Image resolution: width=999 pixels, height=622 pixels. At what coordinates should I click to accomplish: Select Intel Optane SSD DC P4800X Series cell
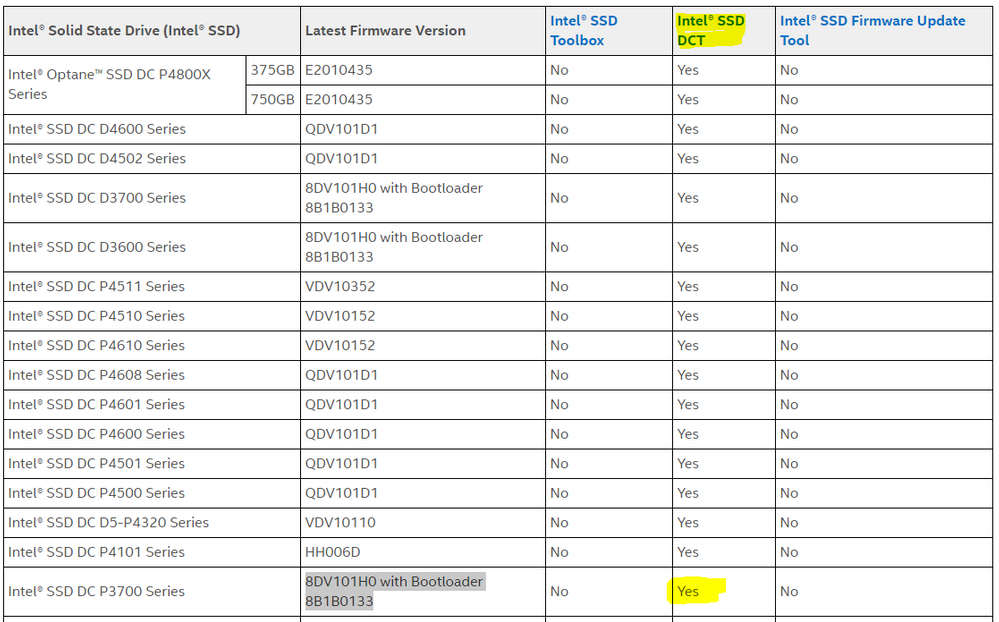coord(110,84)
